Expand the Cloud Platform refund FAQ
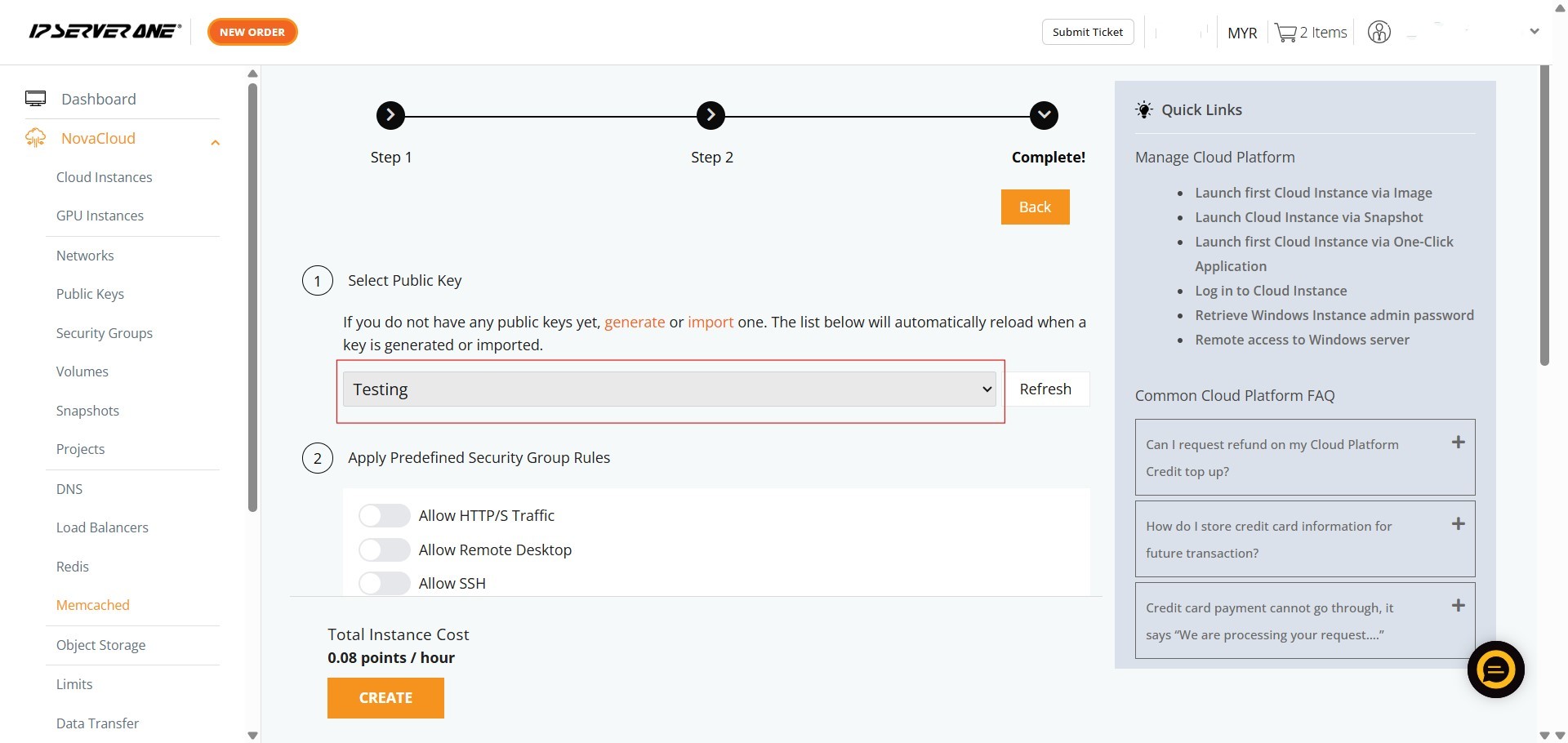 [1458, 443]
